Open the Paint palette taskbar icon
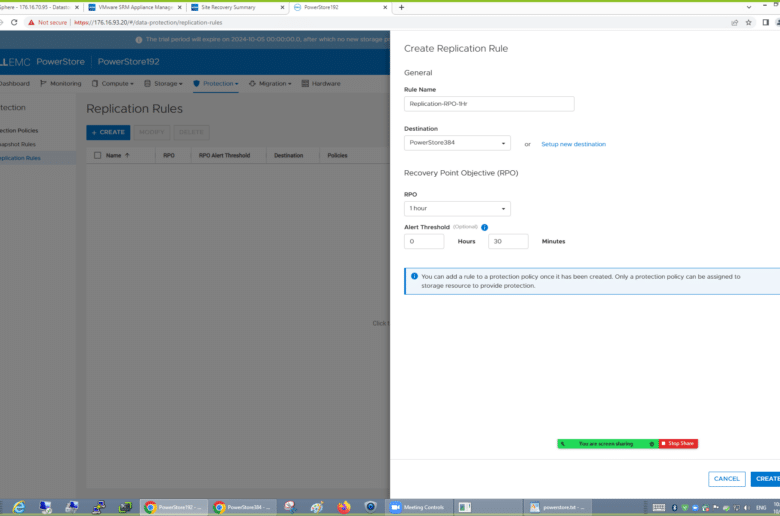The height and width of the screenshot is (516, 780). [317, 507]
